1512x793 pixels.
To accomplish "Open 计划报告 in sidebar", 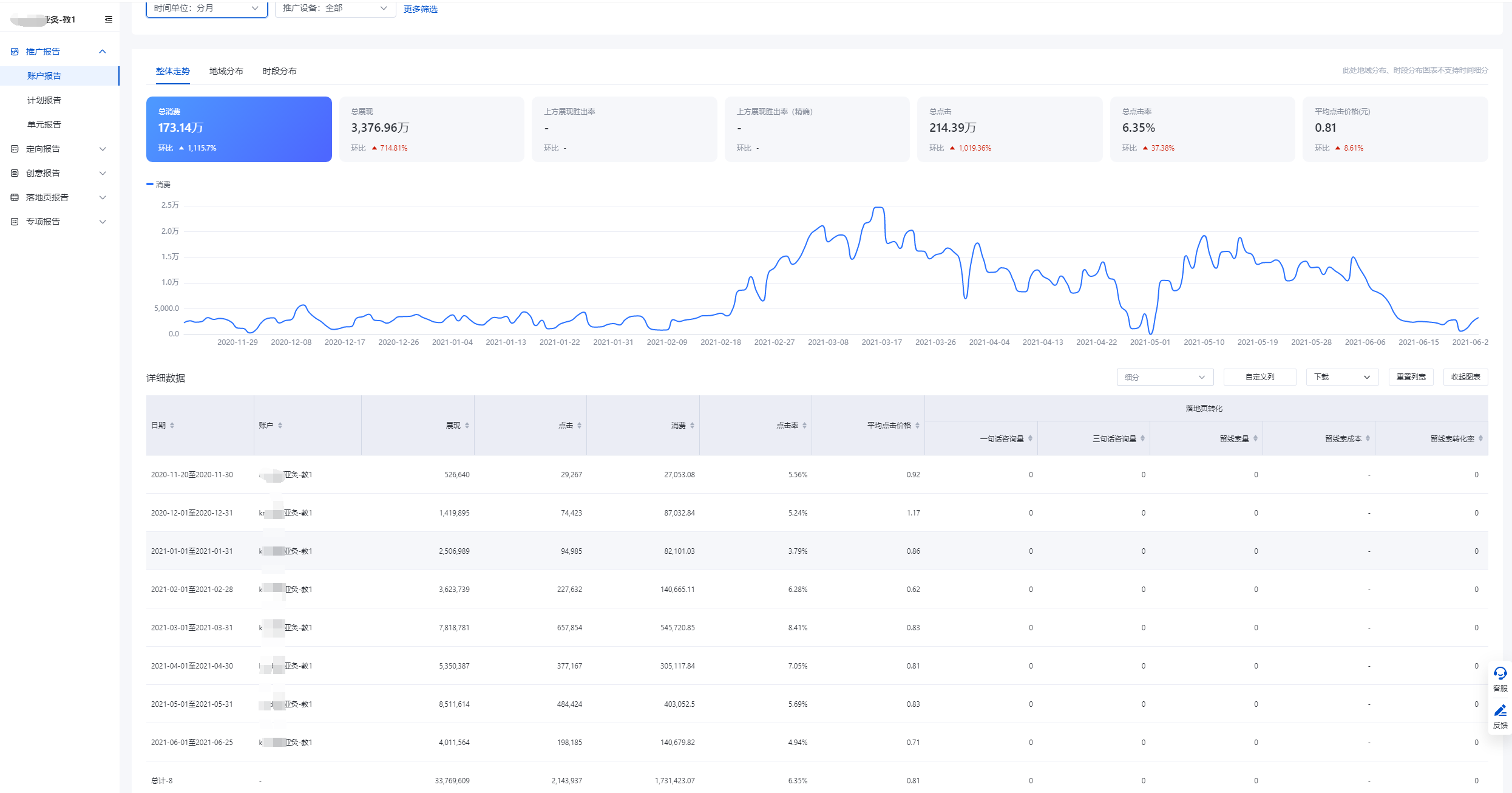I will click(x=44, y=100).
